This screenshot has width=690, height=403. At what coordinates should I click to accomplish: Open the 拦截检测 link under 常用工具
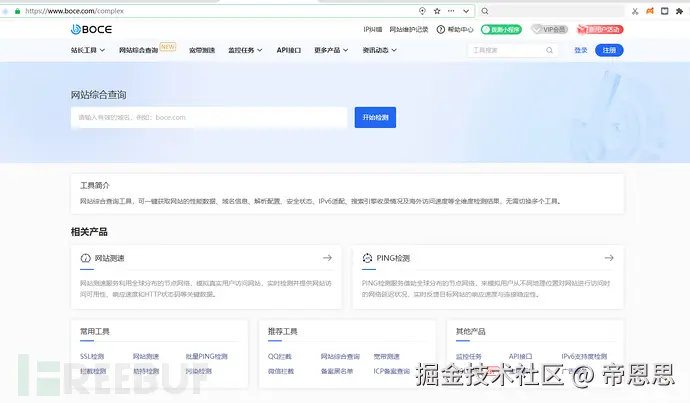(x=93, y=371)
